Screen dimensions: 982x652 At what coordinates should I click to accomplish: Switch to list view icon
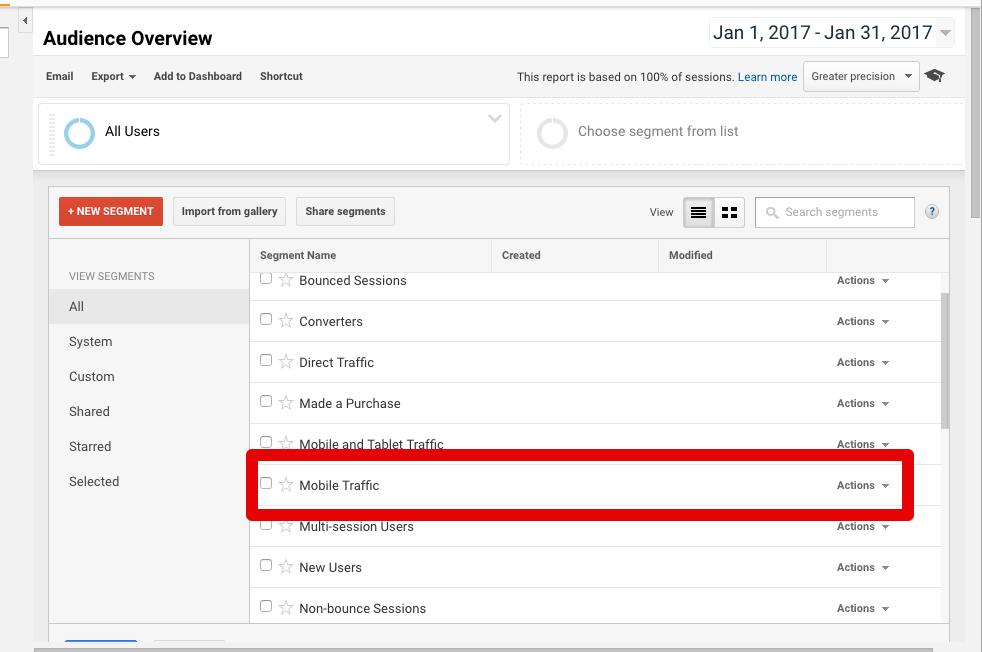(698, 212)
